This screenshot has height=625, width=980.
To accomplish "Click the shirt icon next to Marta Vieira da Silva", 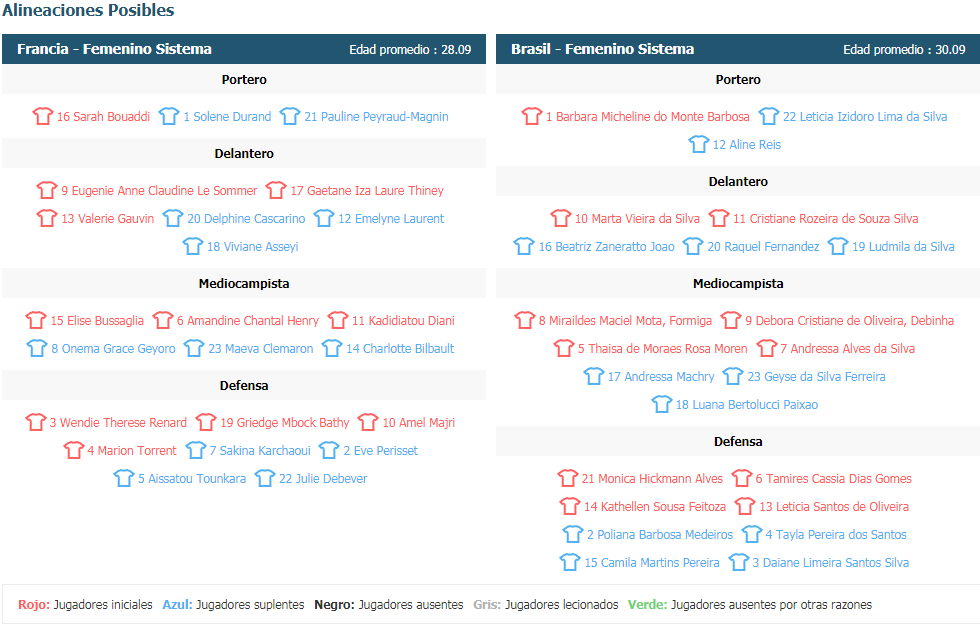I will pyautogui.click(x=561, y=218).
